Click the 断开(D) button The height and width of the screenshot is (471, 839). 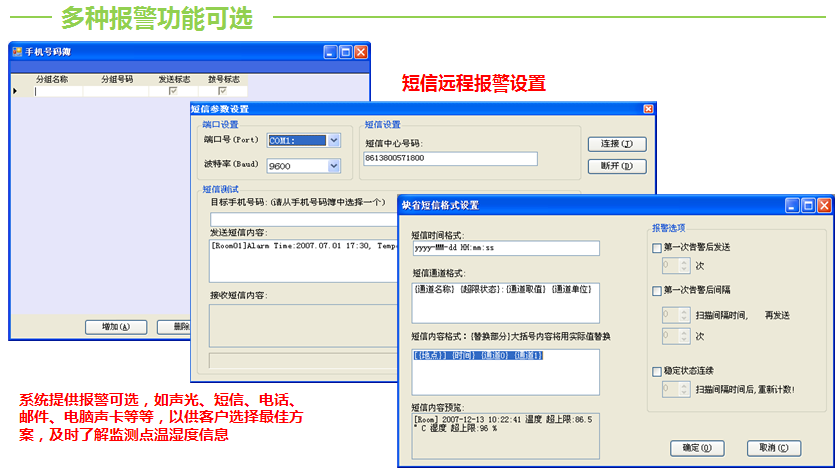(617, 166)
